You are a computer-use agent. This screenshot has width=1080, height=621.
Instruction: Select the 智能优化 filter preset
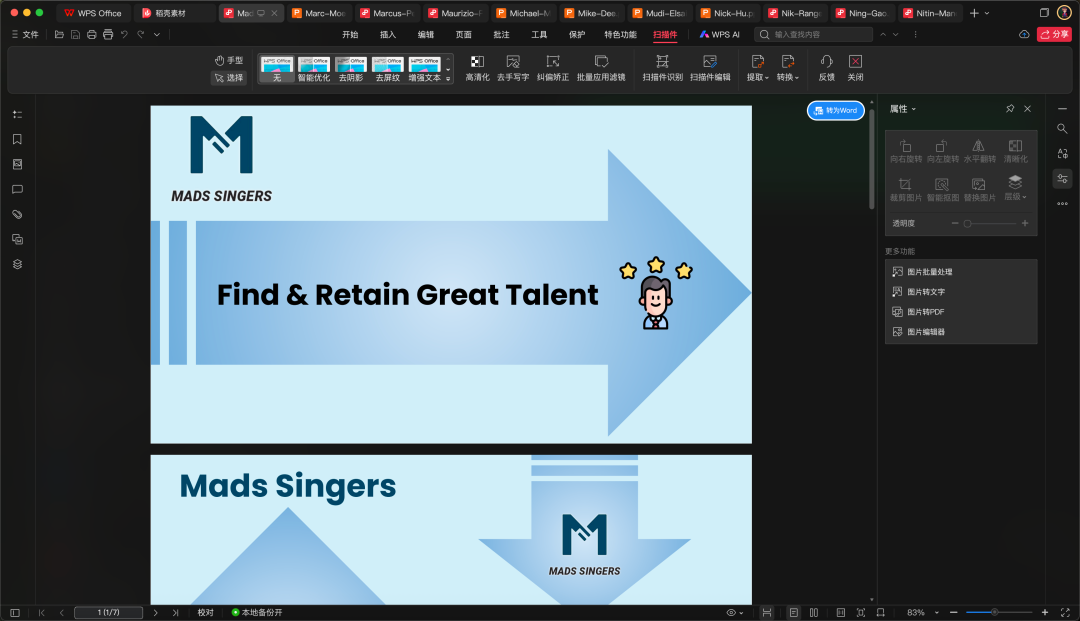click(314, 69)
